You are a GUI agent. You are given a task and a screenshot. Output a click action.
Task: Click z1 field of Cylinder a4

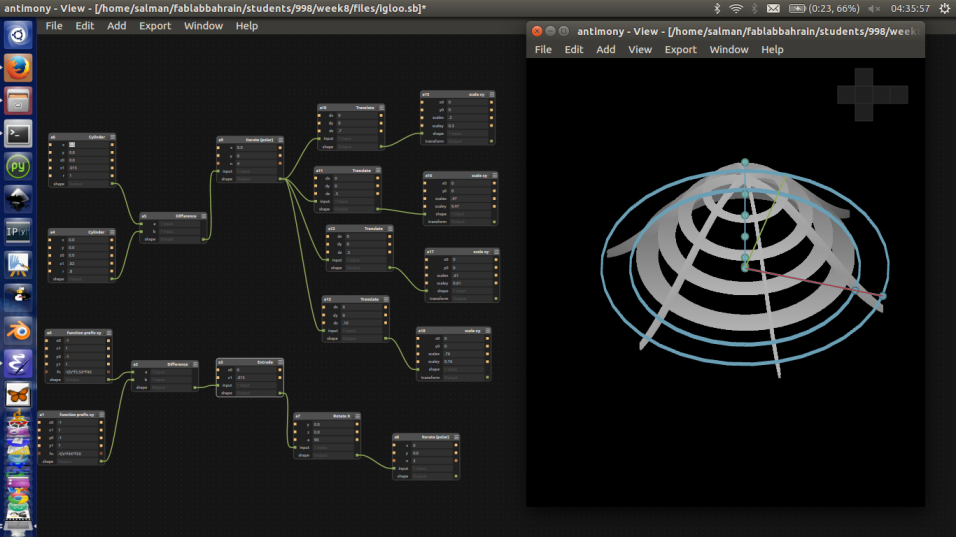click(x=86, y=263)
